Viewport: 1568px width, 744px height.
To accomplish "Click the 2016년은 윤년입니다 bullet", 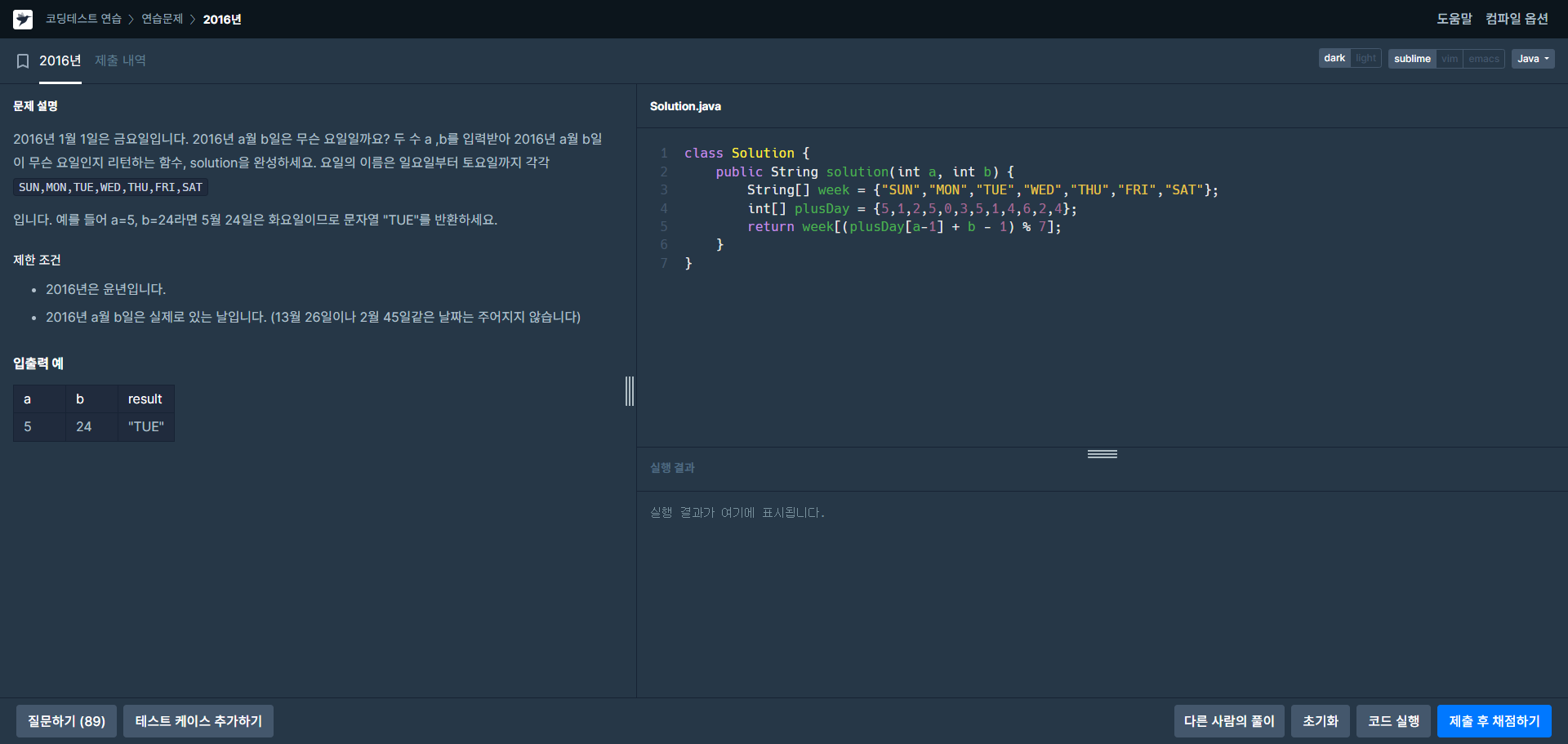I will 105,289.
